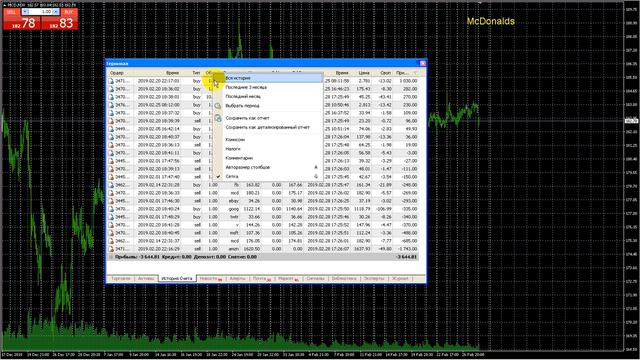This screenshot has height=360, width=640.
Task: Click order icon of row 2019.02.20 18:36:13
Action: (111, 145)
